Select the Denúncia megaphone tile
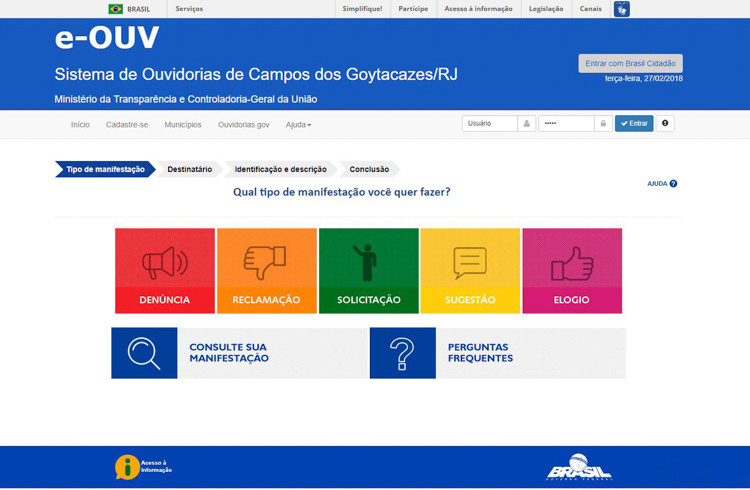Screen dimensions: 750x490 click(x=165, y=271)
